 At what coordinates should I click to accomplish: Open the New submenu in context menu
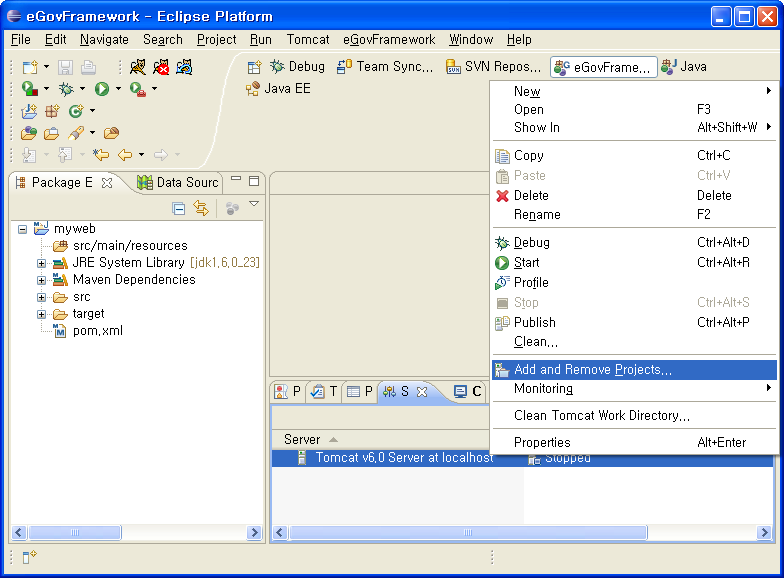634,92
